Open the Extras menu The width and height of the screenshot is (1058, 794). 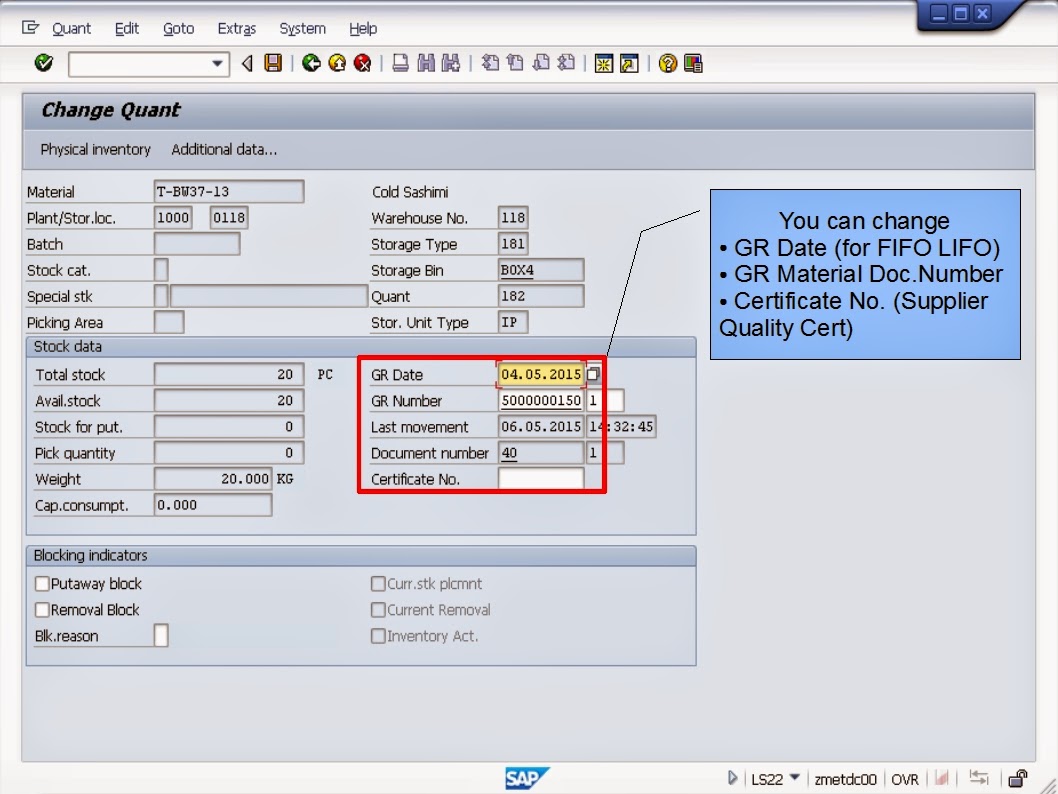click(236, 28)
